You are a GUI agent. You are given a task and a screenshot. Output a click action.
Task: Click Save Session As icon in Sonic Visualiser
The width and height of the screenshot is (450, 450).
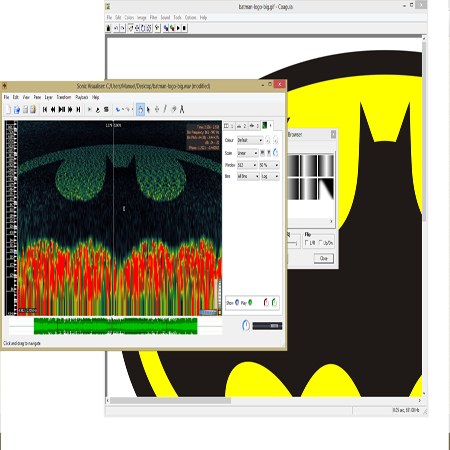[33, 109]
